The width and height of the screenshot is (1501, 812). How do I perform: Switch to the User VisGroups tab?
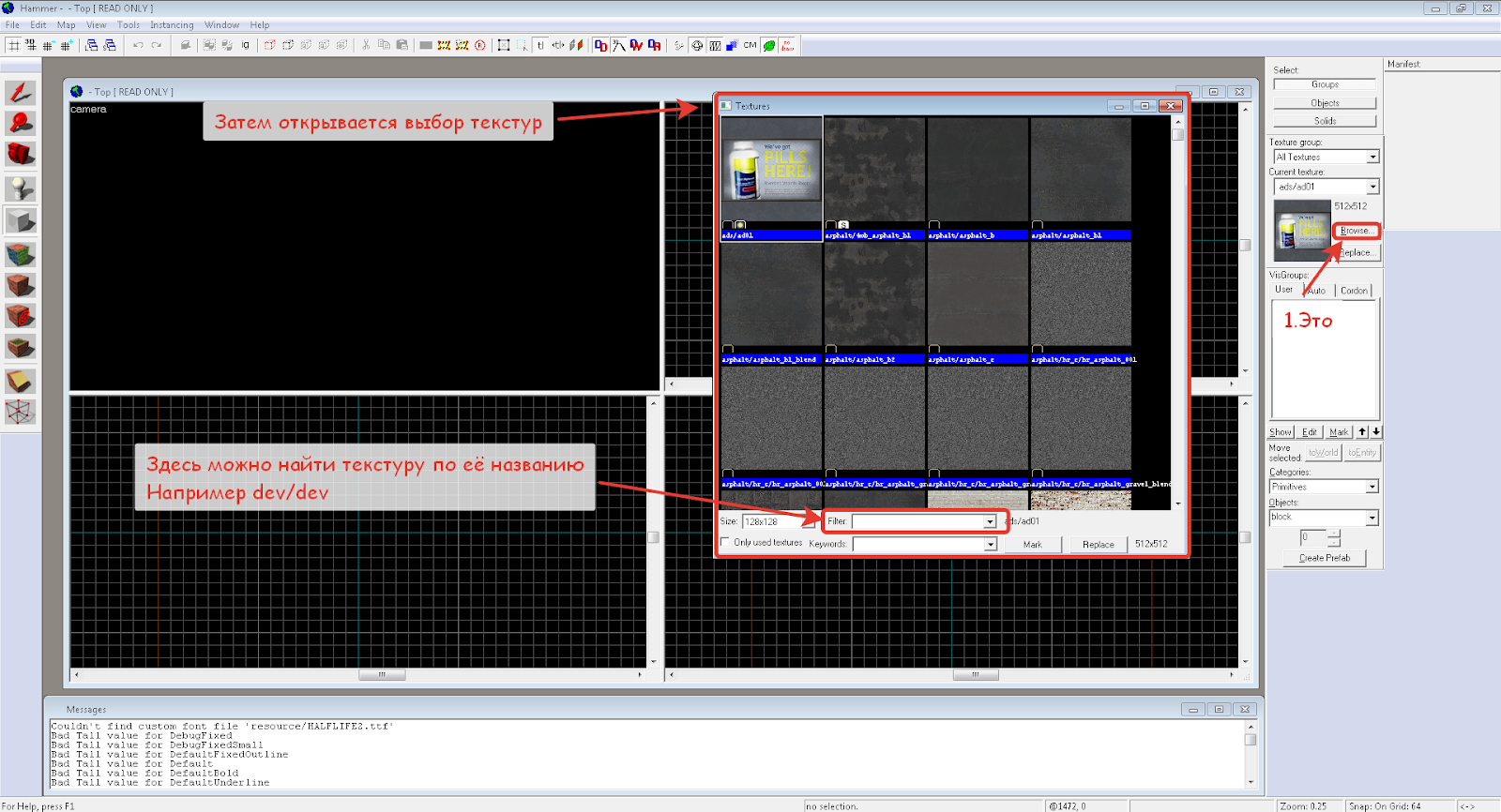pos(1283,290)
